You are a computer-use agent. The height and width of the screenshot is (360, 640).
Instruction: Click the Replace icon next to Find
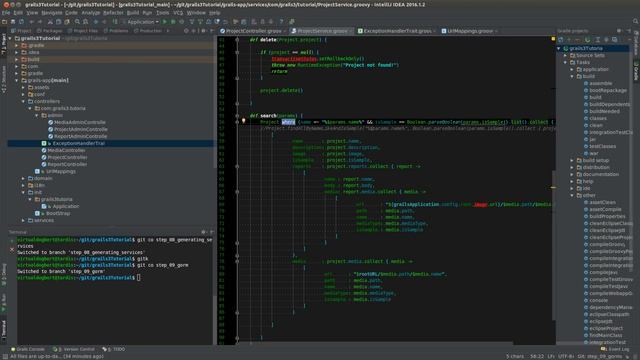85,22
